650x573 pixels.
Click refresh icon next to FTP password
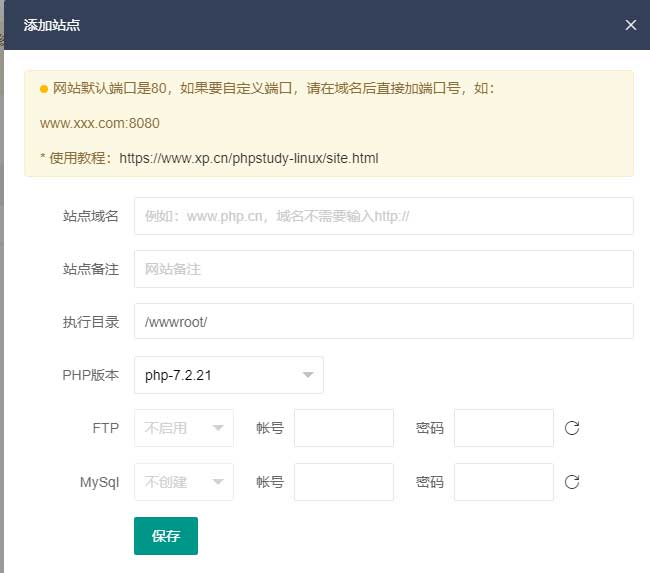(572, 428)
